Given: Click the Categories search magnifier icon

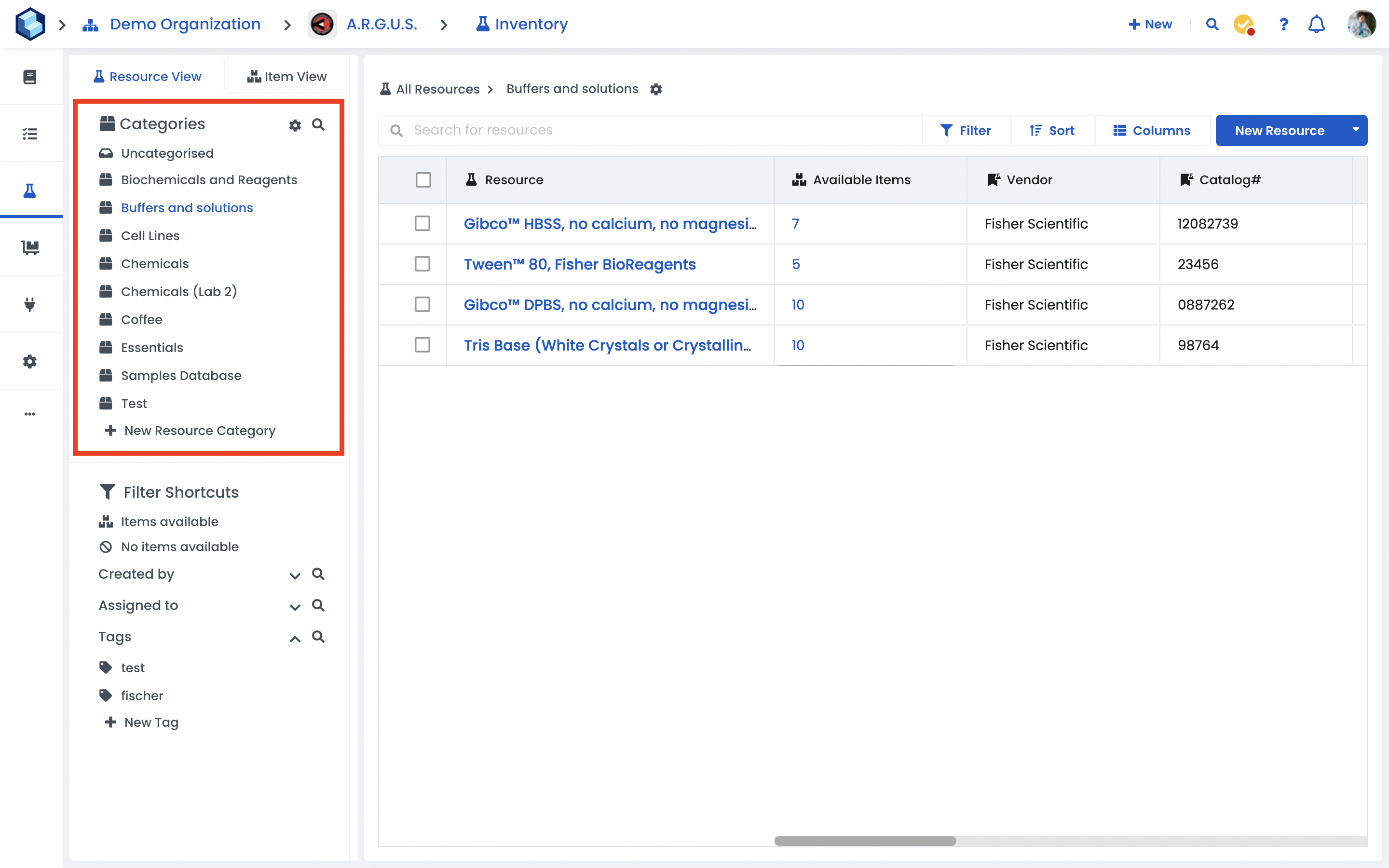Looking at the screenshot, I should coord(318,124).
